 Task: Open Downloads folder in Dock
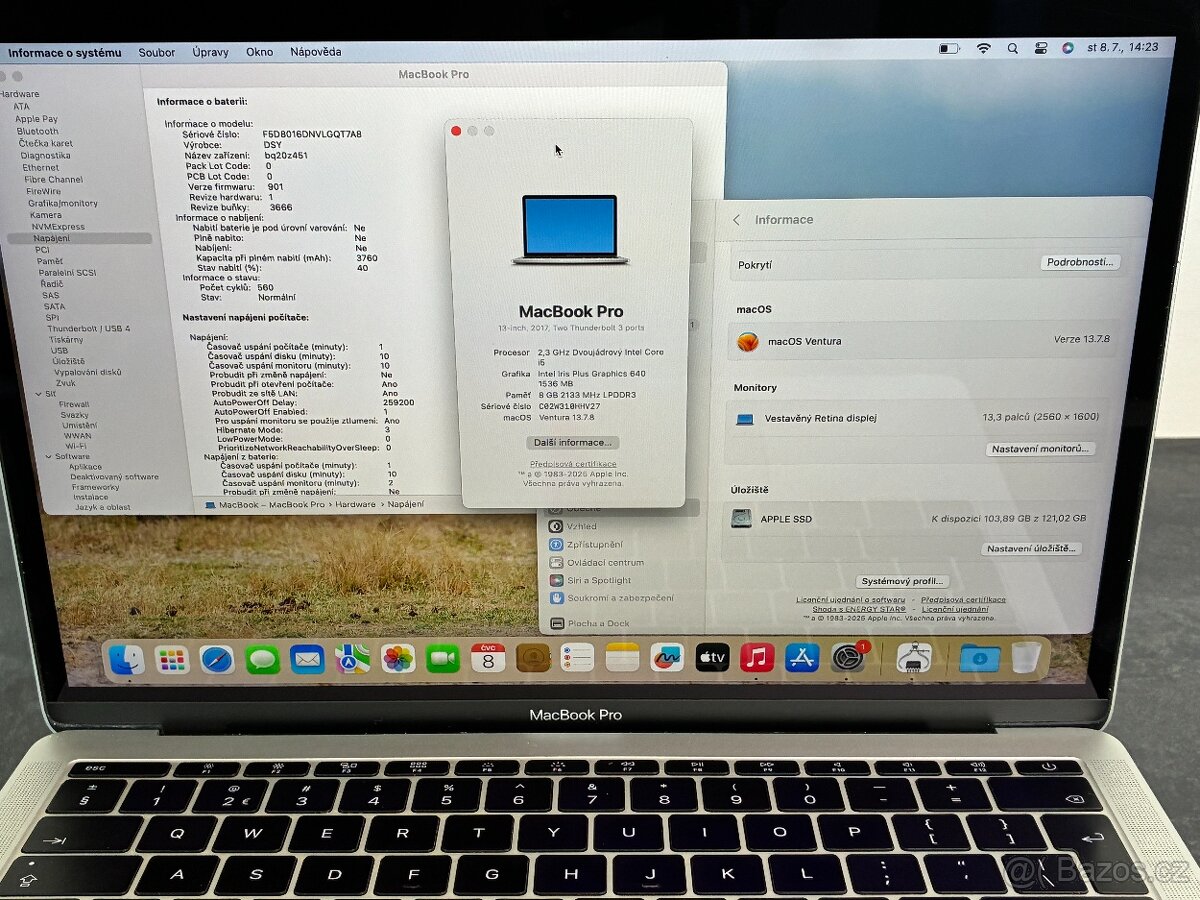[980, 657]
